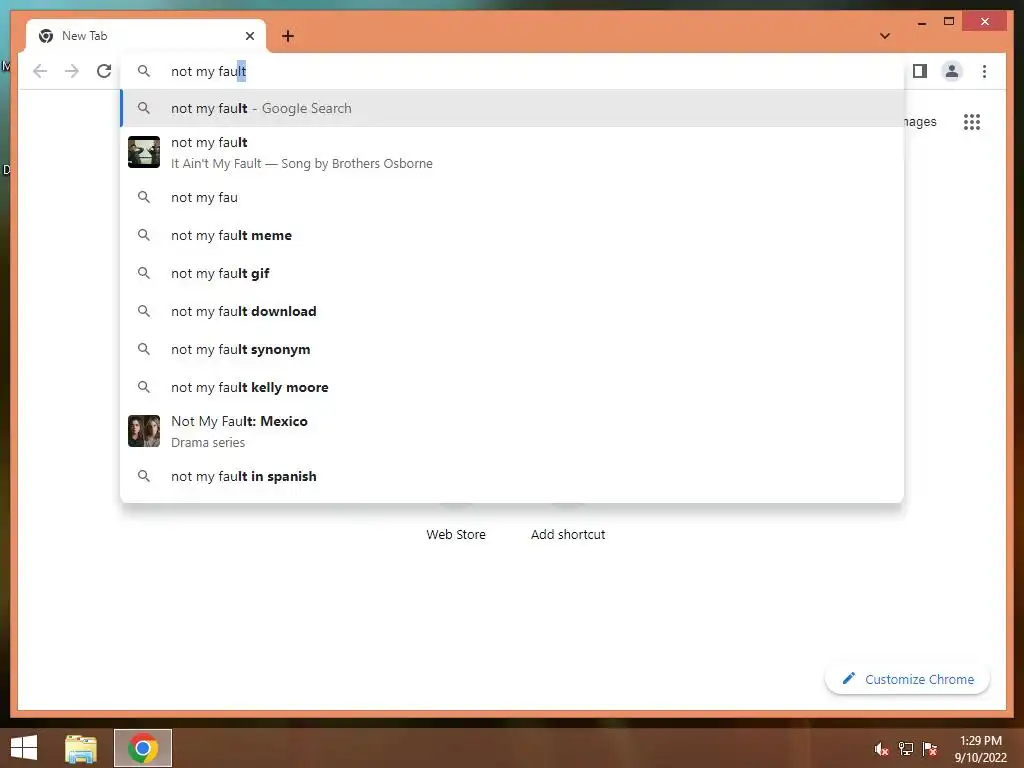Open a new tab with plus button
This screenshot has height=768, width=1024.
click(288, 36)
